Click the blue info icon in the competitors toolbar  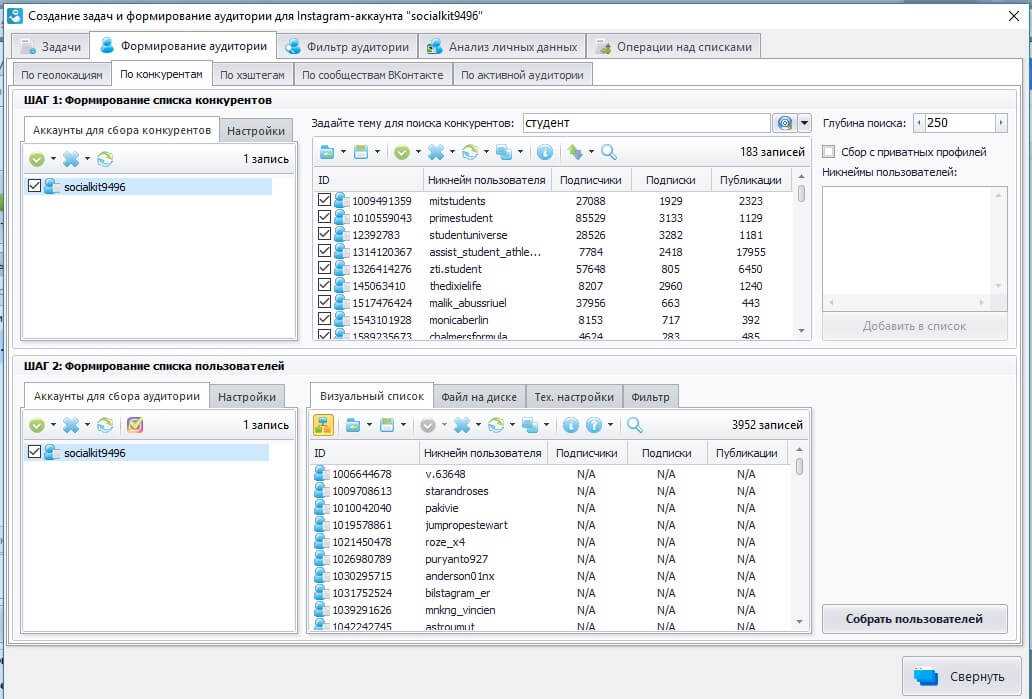[545, 152]
